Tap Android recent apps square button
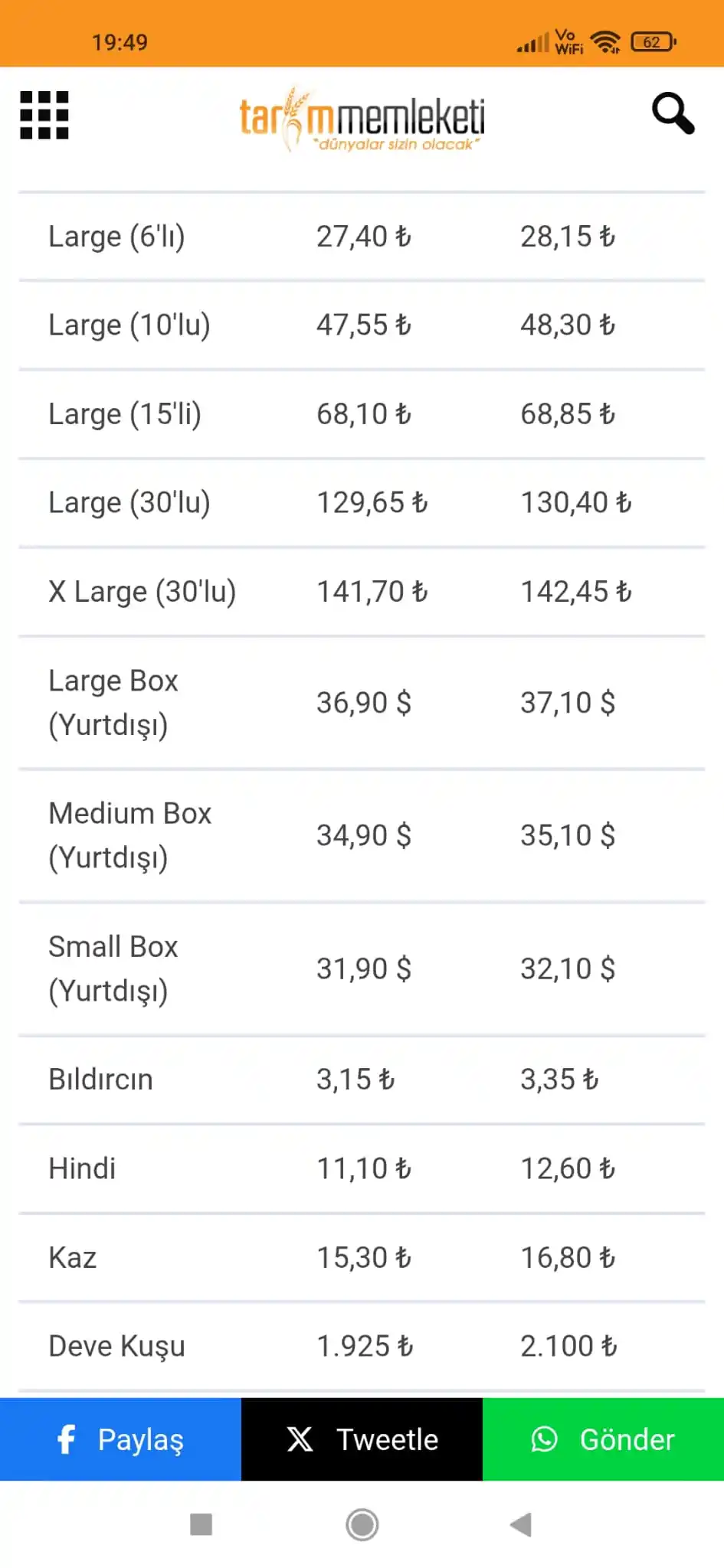This screenshot has width=724, height=1568. coord(201,1524)
